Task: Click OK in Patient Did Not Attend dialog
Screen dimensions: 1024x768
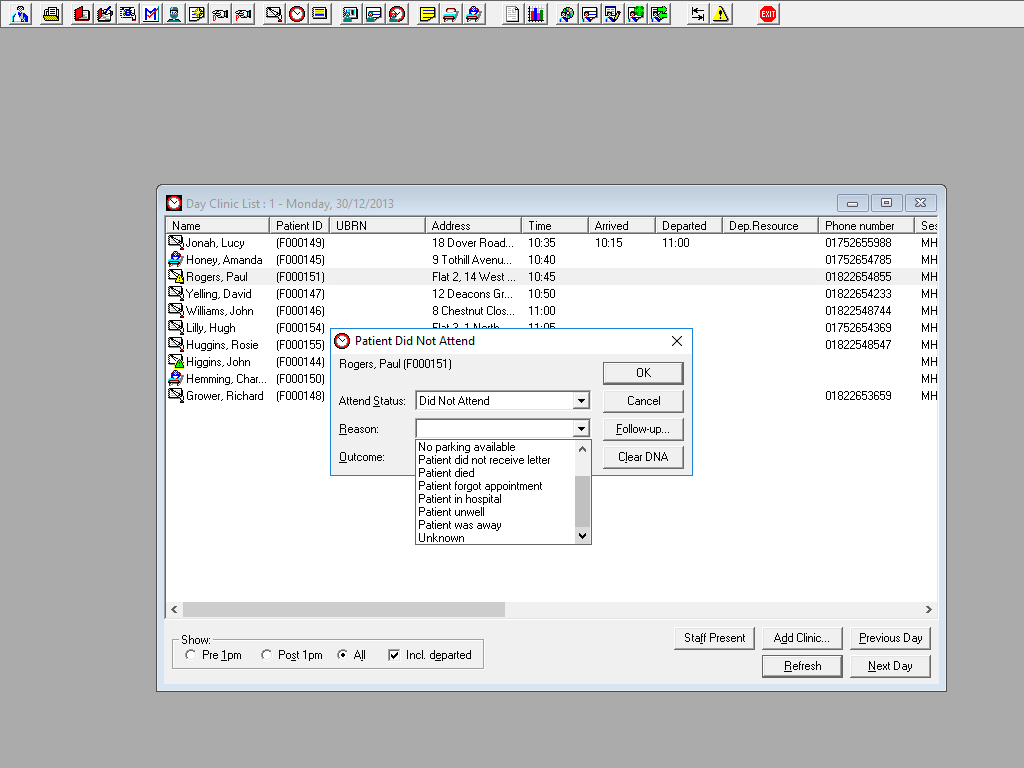Action: [x=643, y=373]
